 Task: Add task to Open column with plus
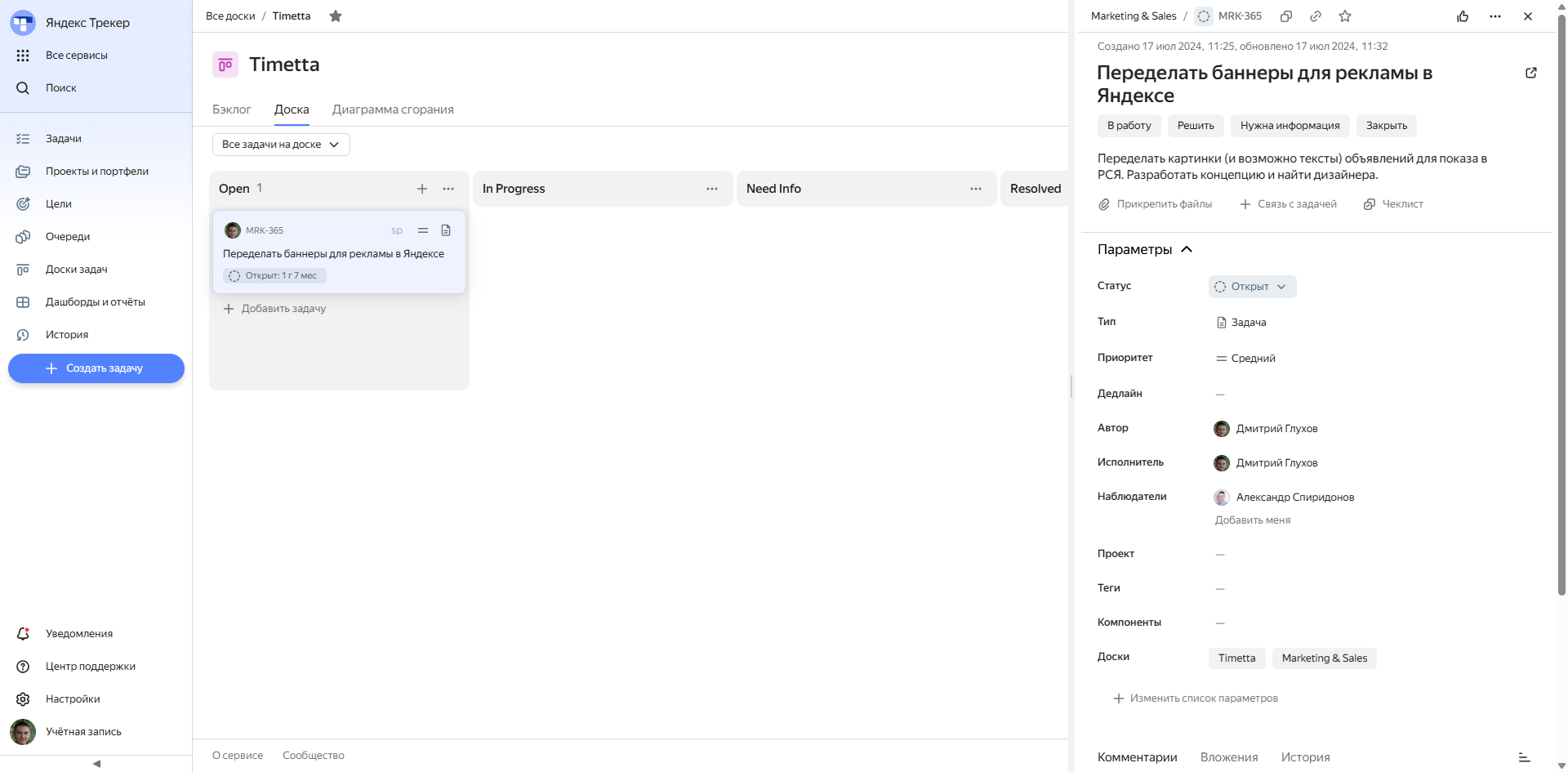click(422, 189)
